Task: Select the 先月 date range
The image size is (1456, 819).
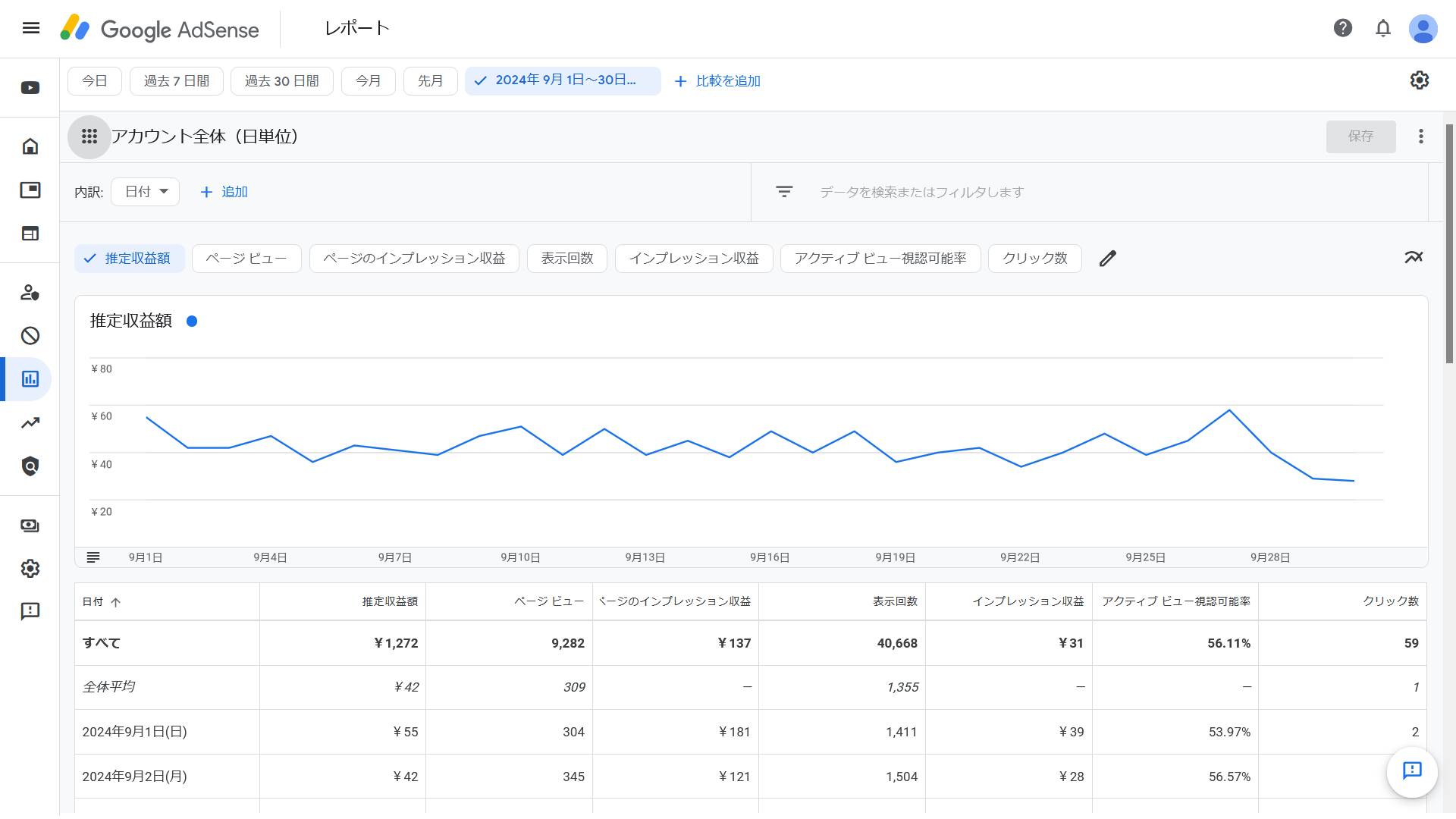Action: pyautogui.click(x=431, y=81)
